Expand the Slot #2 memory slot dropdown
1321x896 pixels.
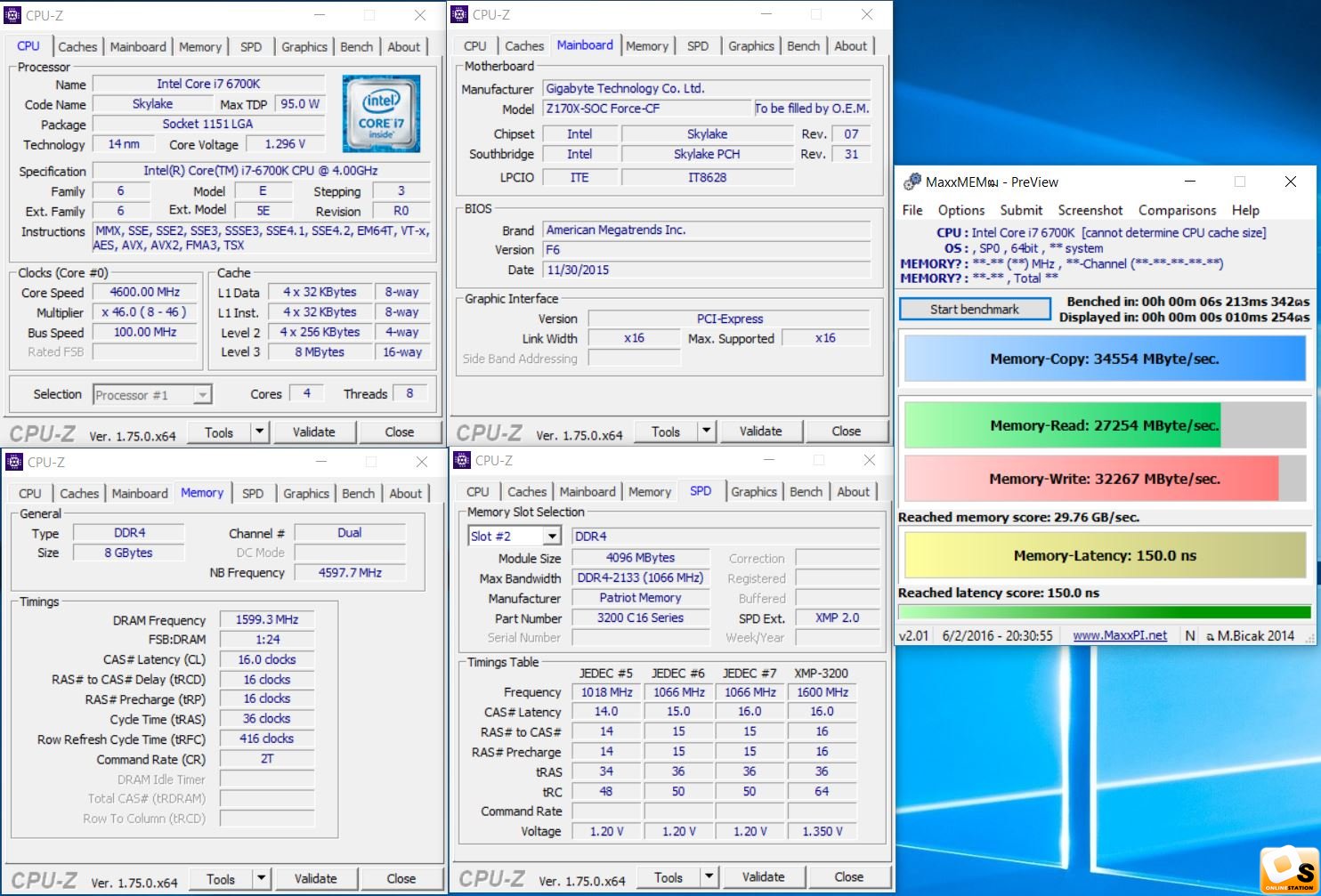click(552, 537)
